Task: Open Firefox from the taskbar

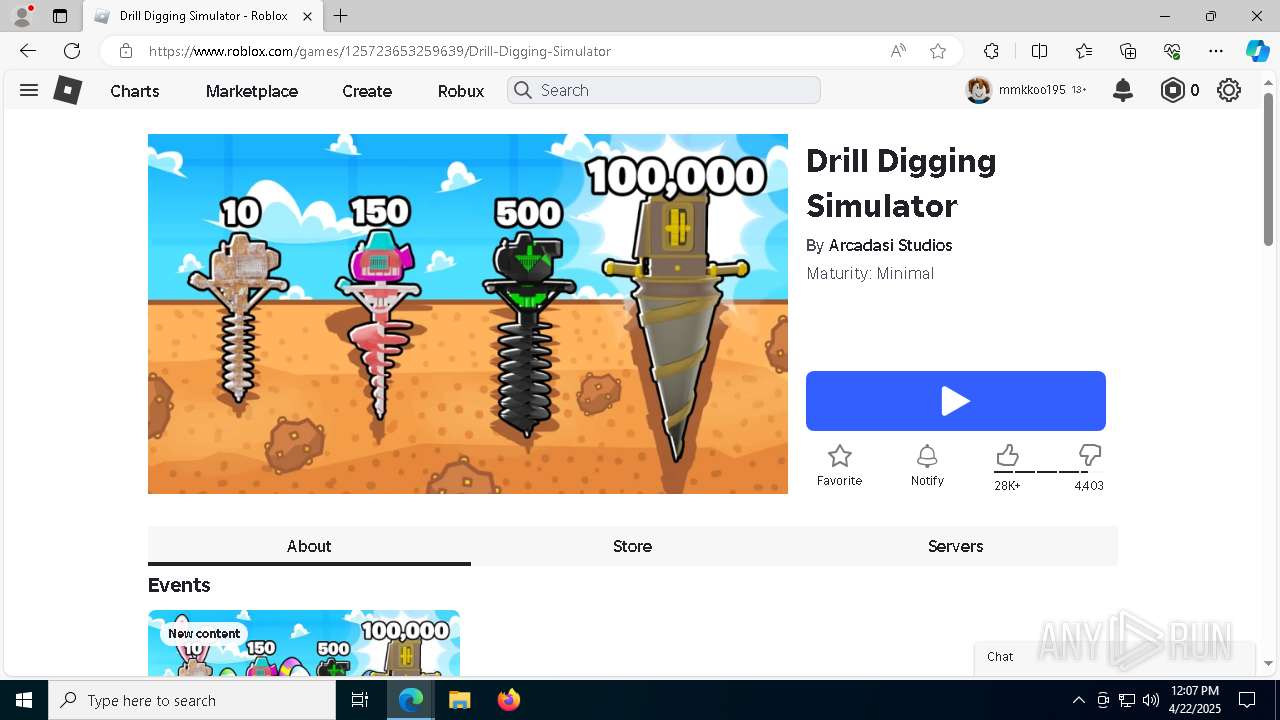Action: pyautogui.click(x=509, y=700)
